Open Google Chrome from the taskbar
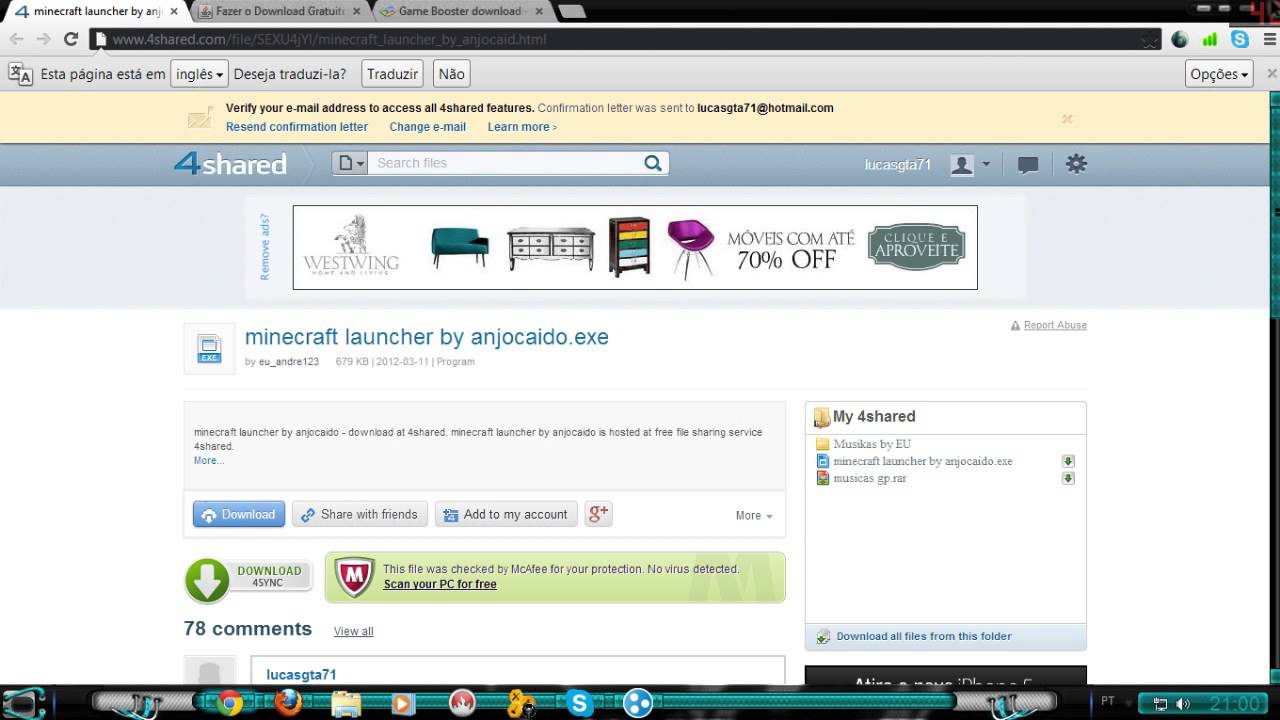Image resolution: width=1280 pixels, height=720 pixels. [230, 703]
